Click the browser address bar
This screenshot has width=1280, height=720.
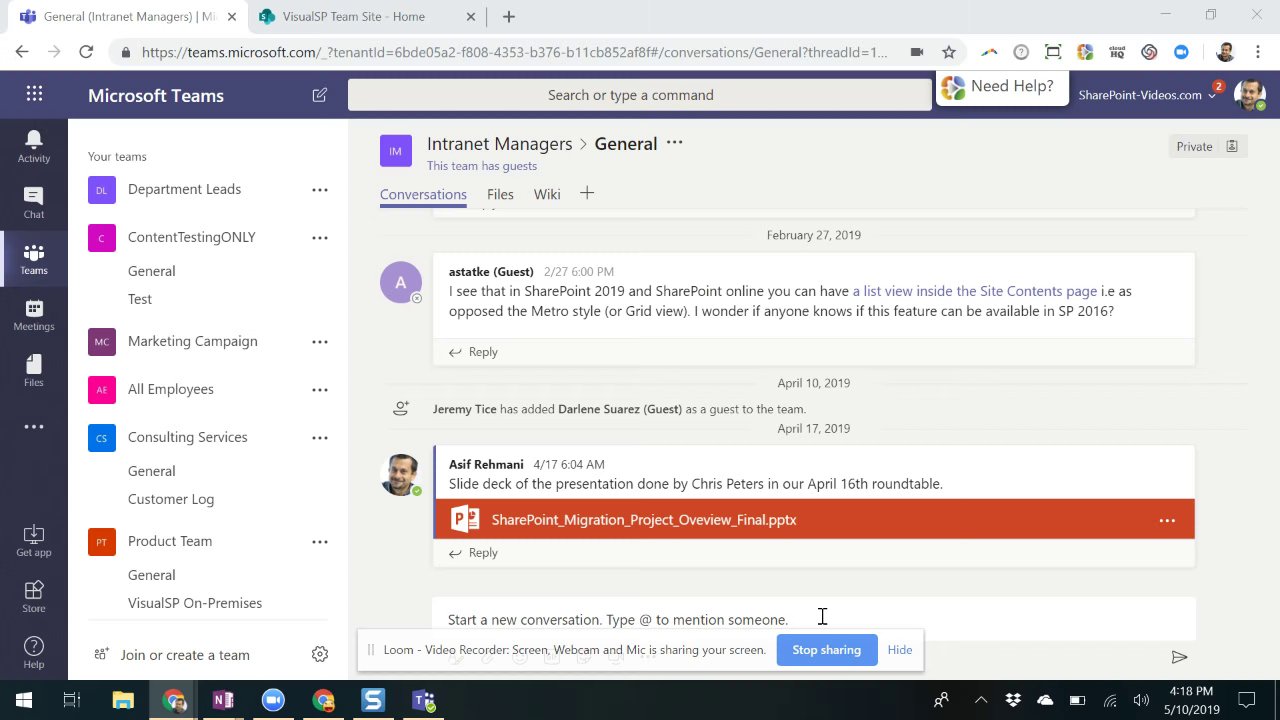[515, 52]
